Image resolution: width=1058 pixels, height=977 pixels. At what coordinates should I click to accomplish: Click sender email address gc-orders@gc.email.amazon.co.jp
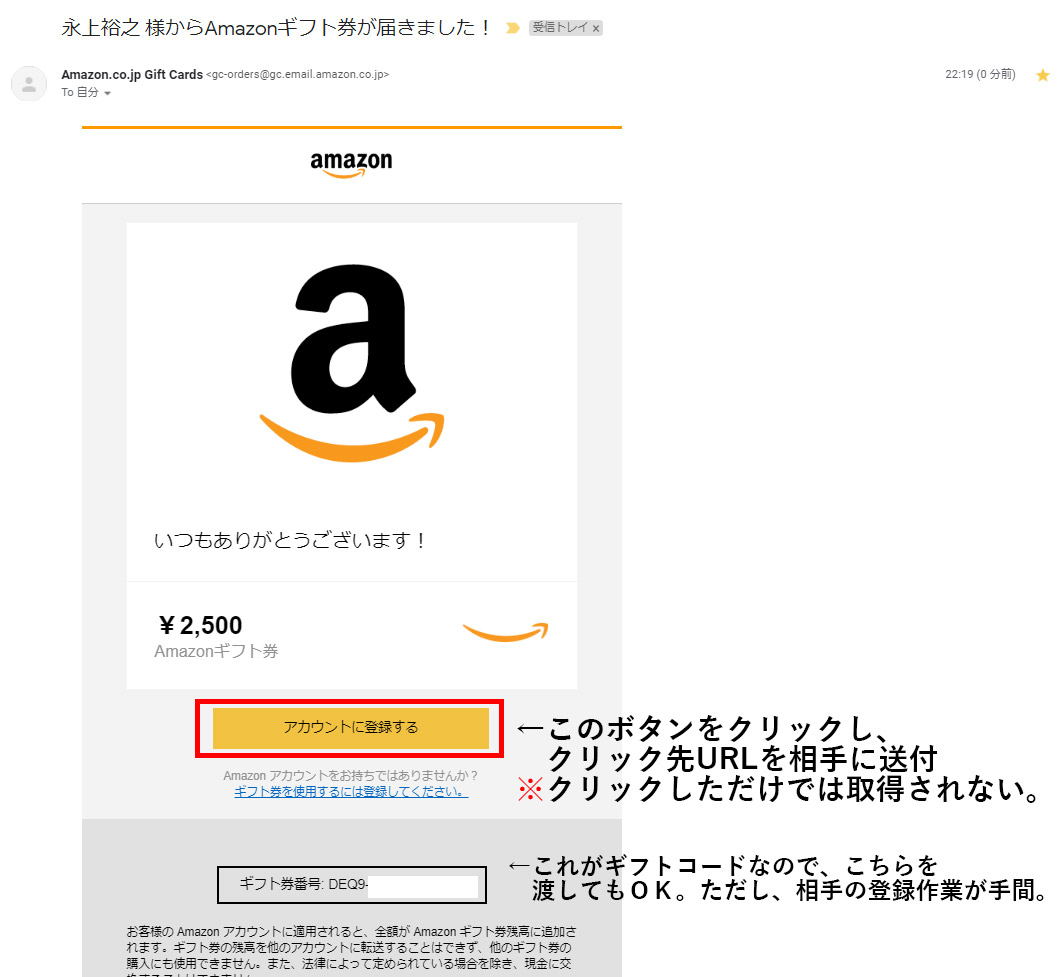click(298, 74)
